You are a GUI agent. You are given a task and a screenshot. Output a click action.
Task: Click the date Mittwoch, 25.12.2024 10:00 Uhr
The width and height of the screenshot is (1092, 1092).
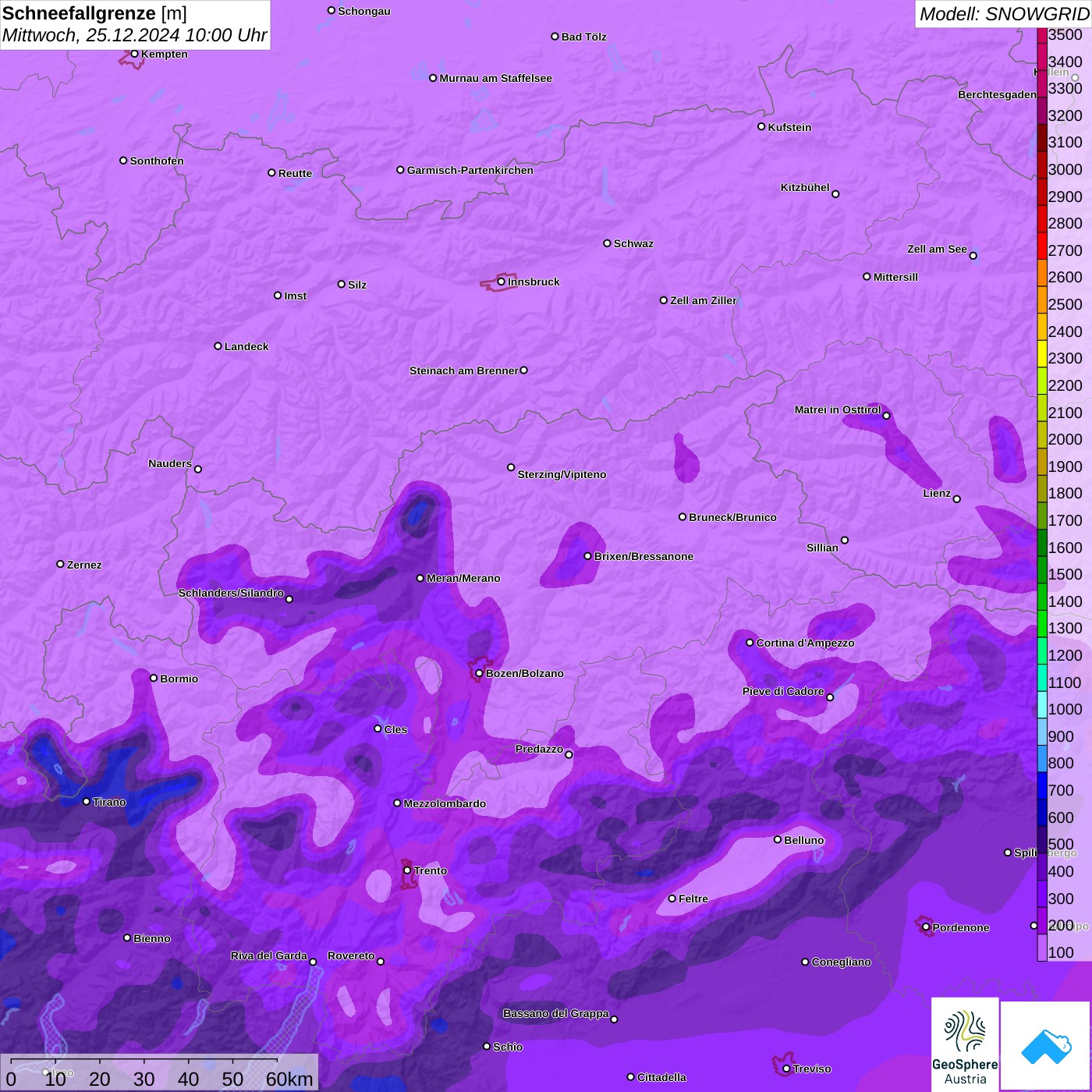[135, 35]
